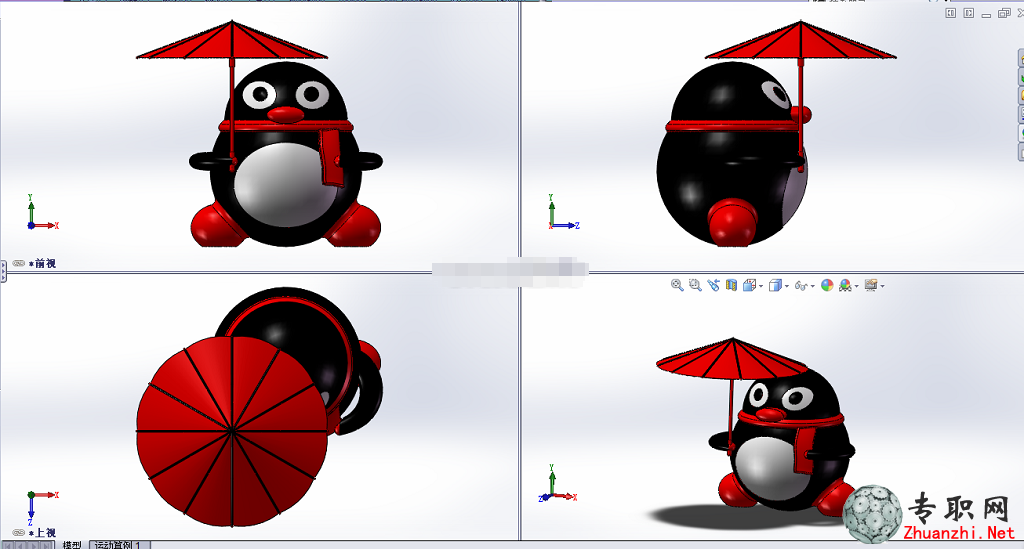Click the tile left window button
Viewport: 1024px width, 549px height.
(x=950, y=13)
